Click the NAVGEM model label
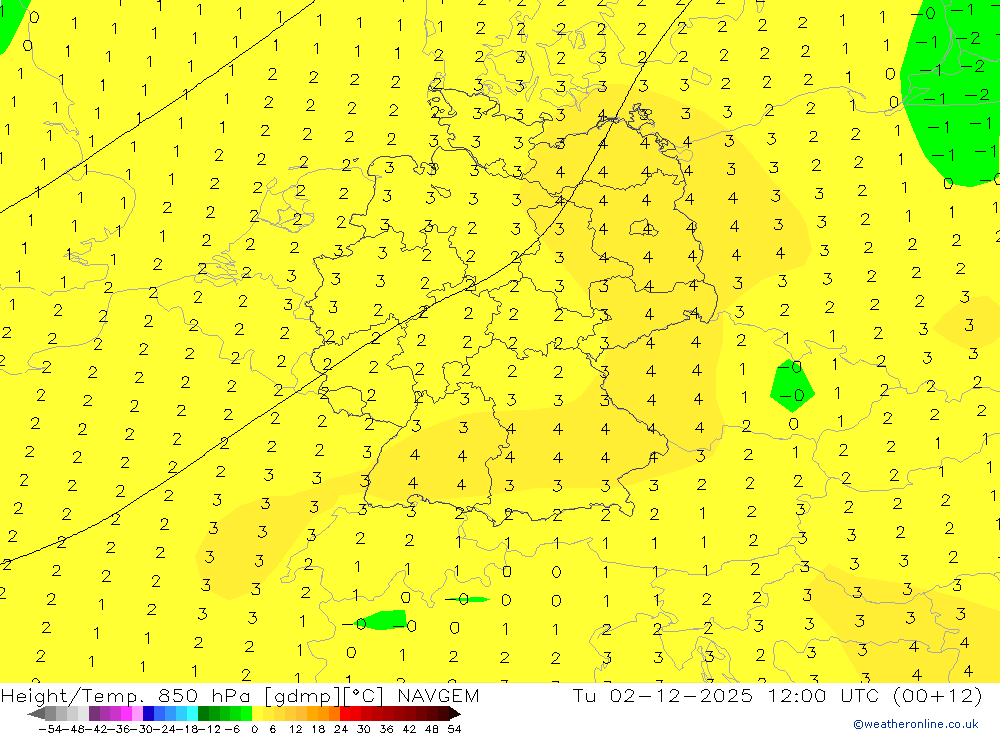The height and width of the screenshot is (733, 1000). (x=438, y=695)
